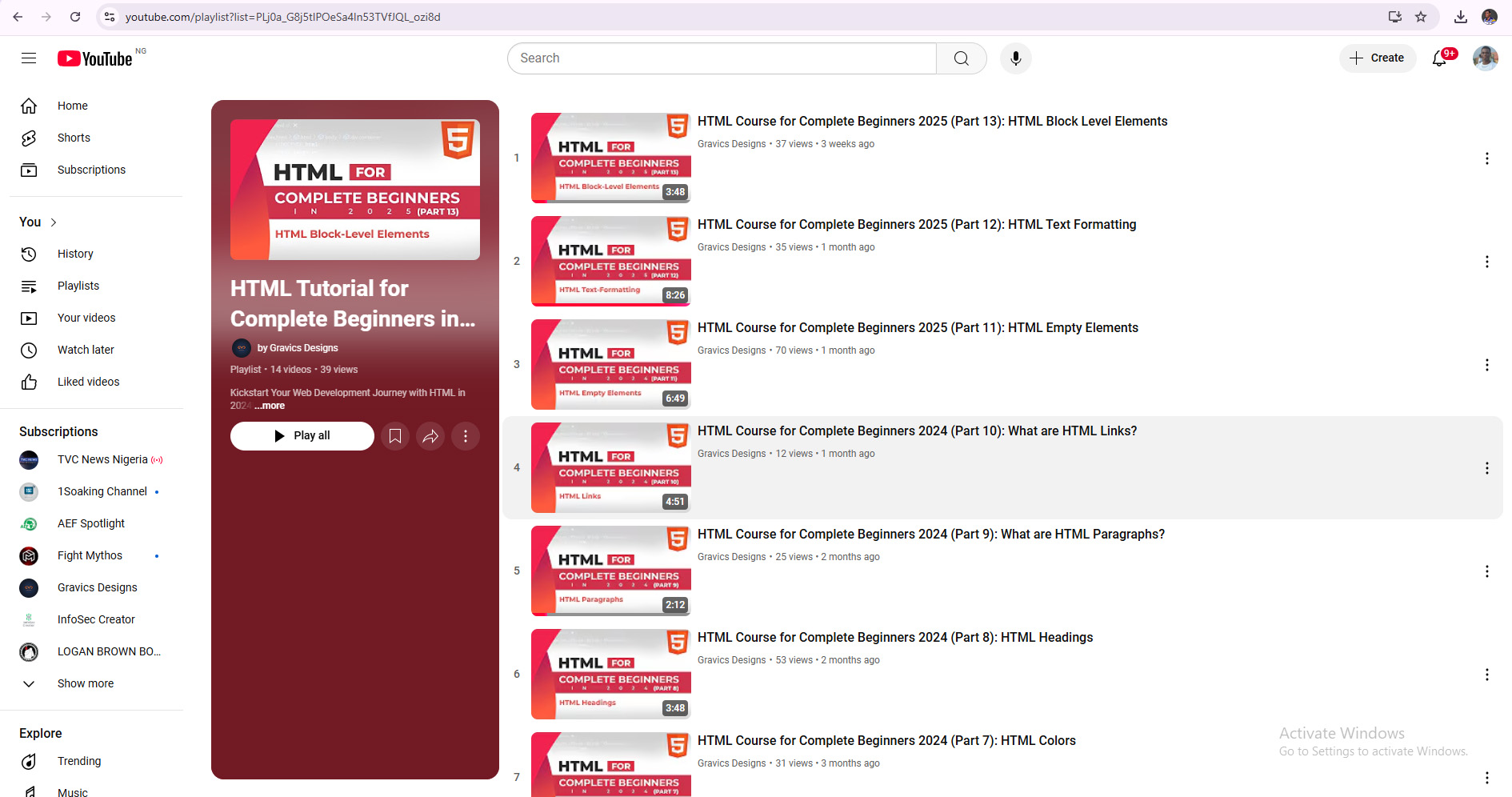This screenshot has height=797, width=1512.
Task: Click the Create button
Action: point(1378,58)
